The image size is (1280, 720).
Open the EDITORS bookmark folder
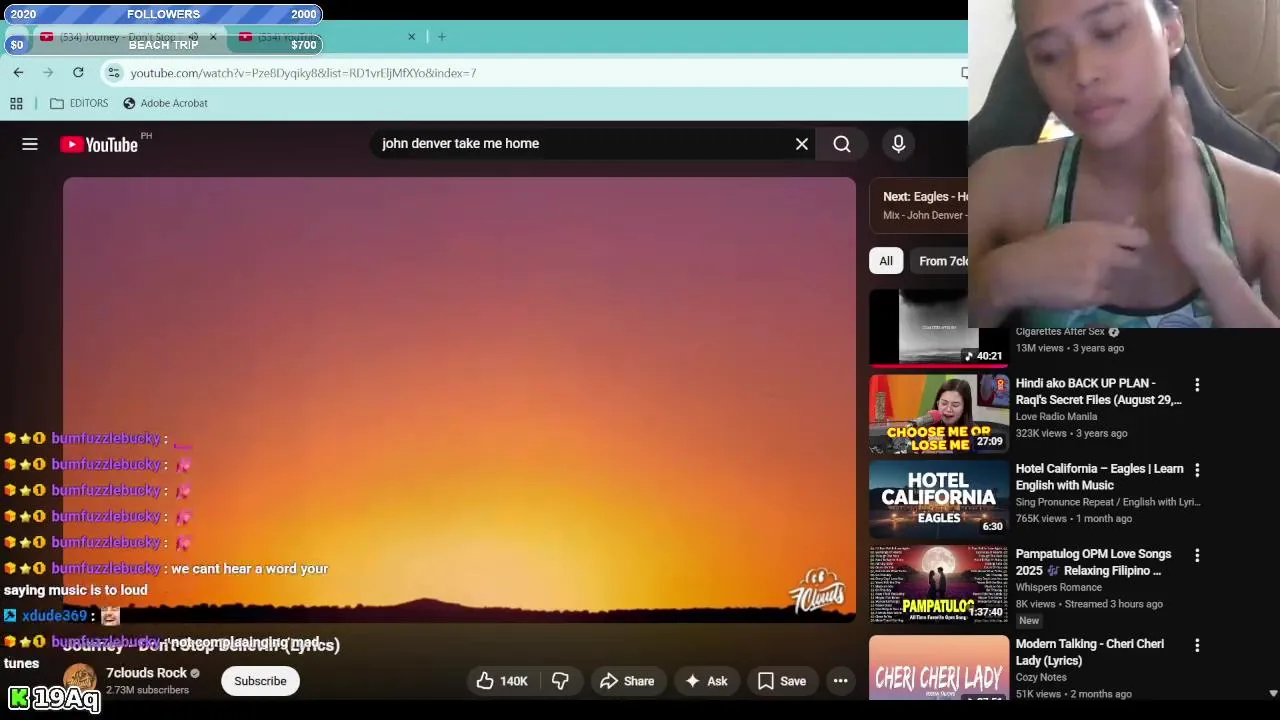[x=79, y=103]
